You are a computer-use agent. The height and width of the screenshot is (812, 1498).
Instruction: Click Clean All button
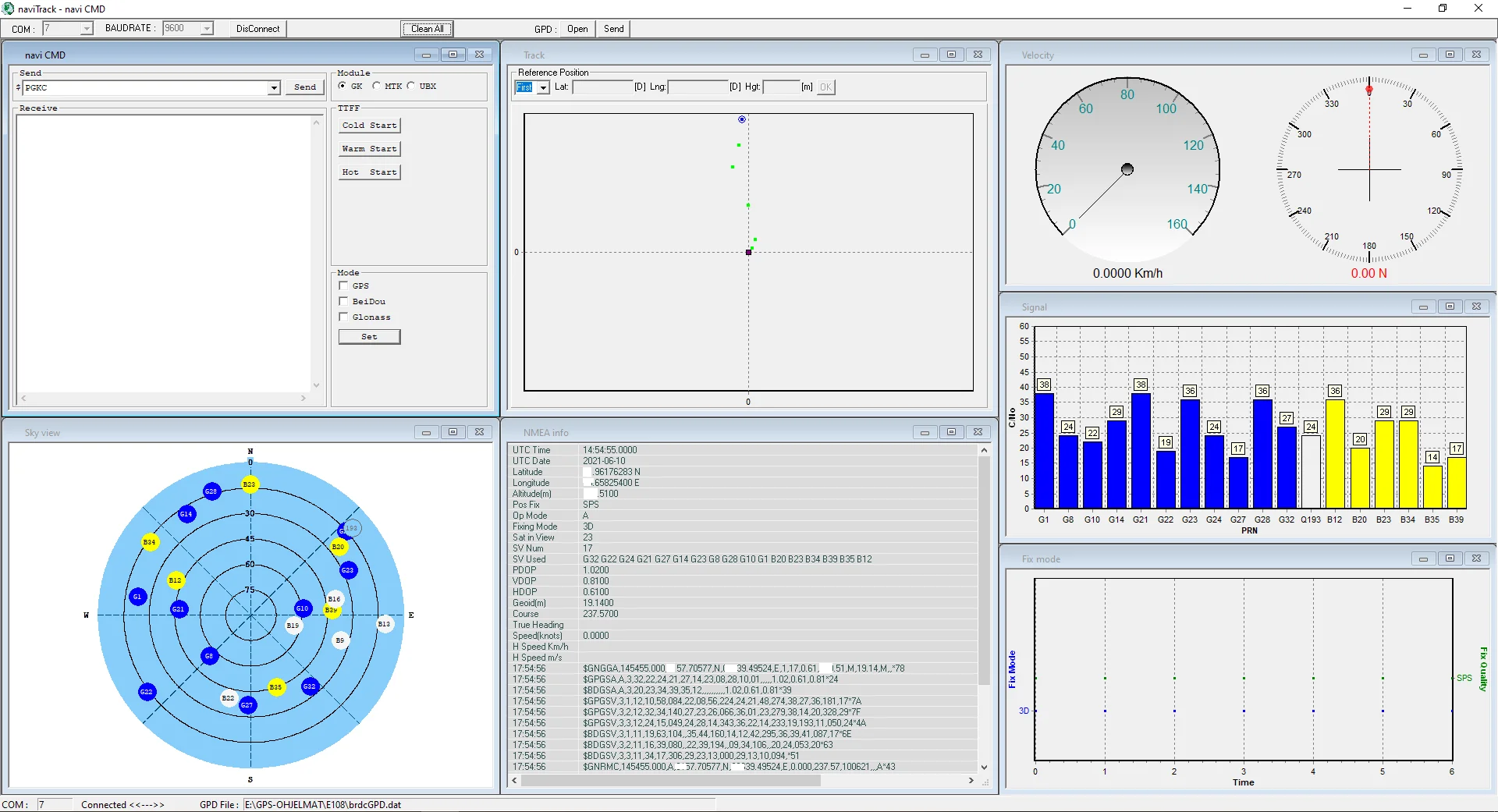tap(427, 29)
